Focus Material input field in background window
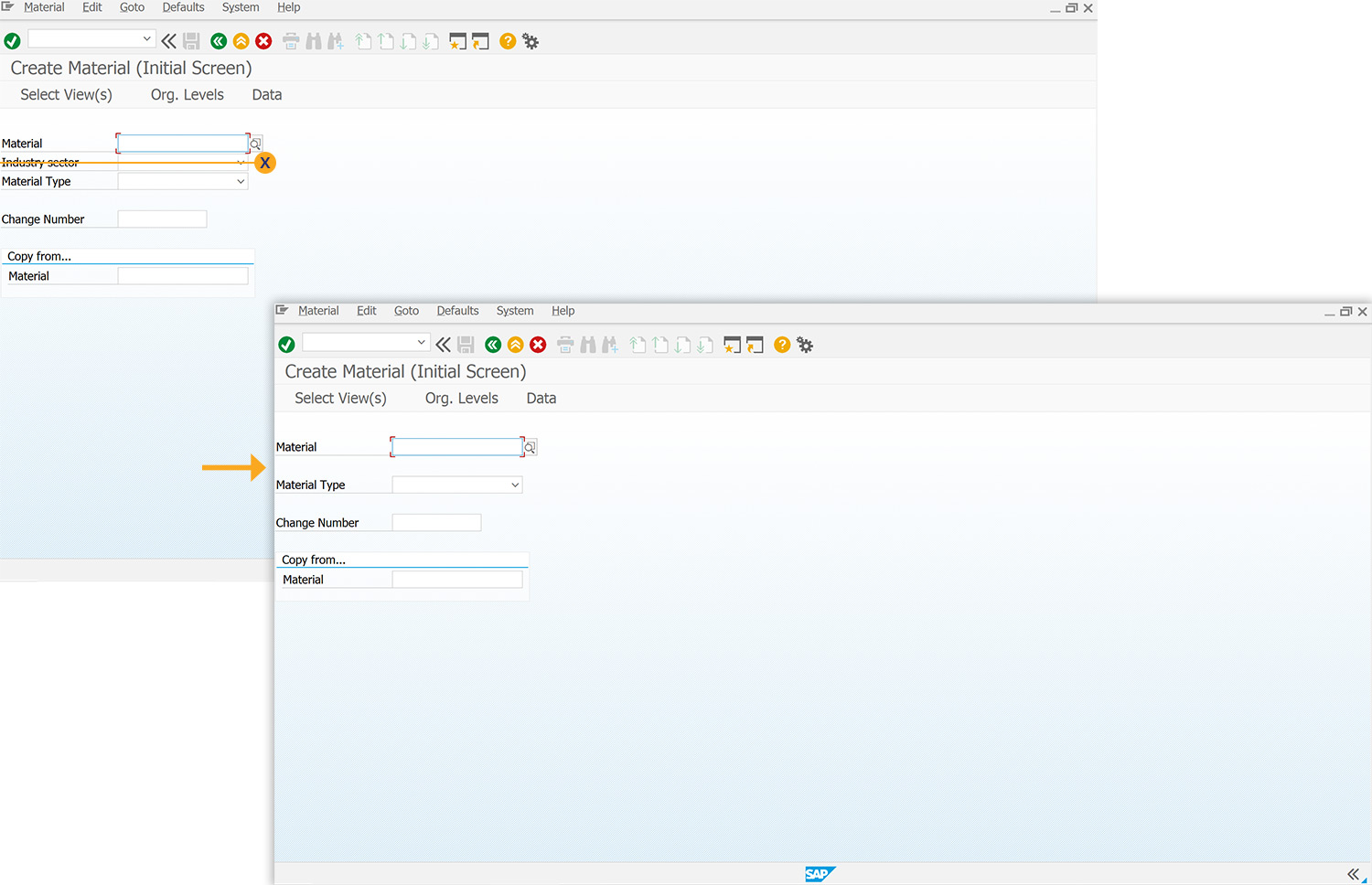Image resolution: width=1372 pixels, height=885 pixels. click(182, 144)
